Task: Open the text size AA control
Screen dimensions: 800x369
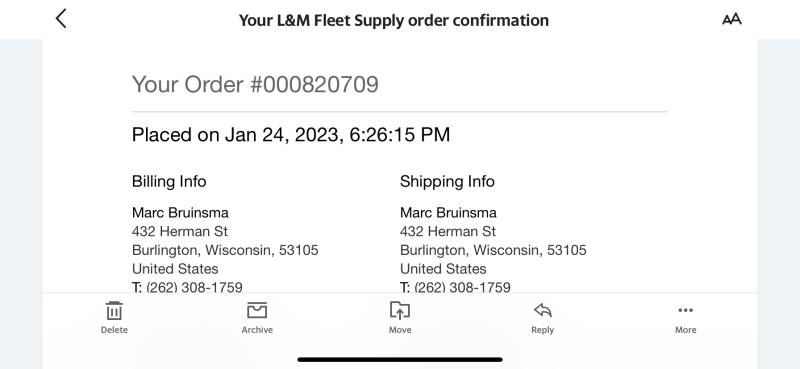Action: pyautogui.click(x=731, y=19)
